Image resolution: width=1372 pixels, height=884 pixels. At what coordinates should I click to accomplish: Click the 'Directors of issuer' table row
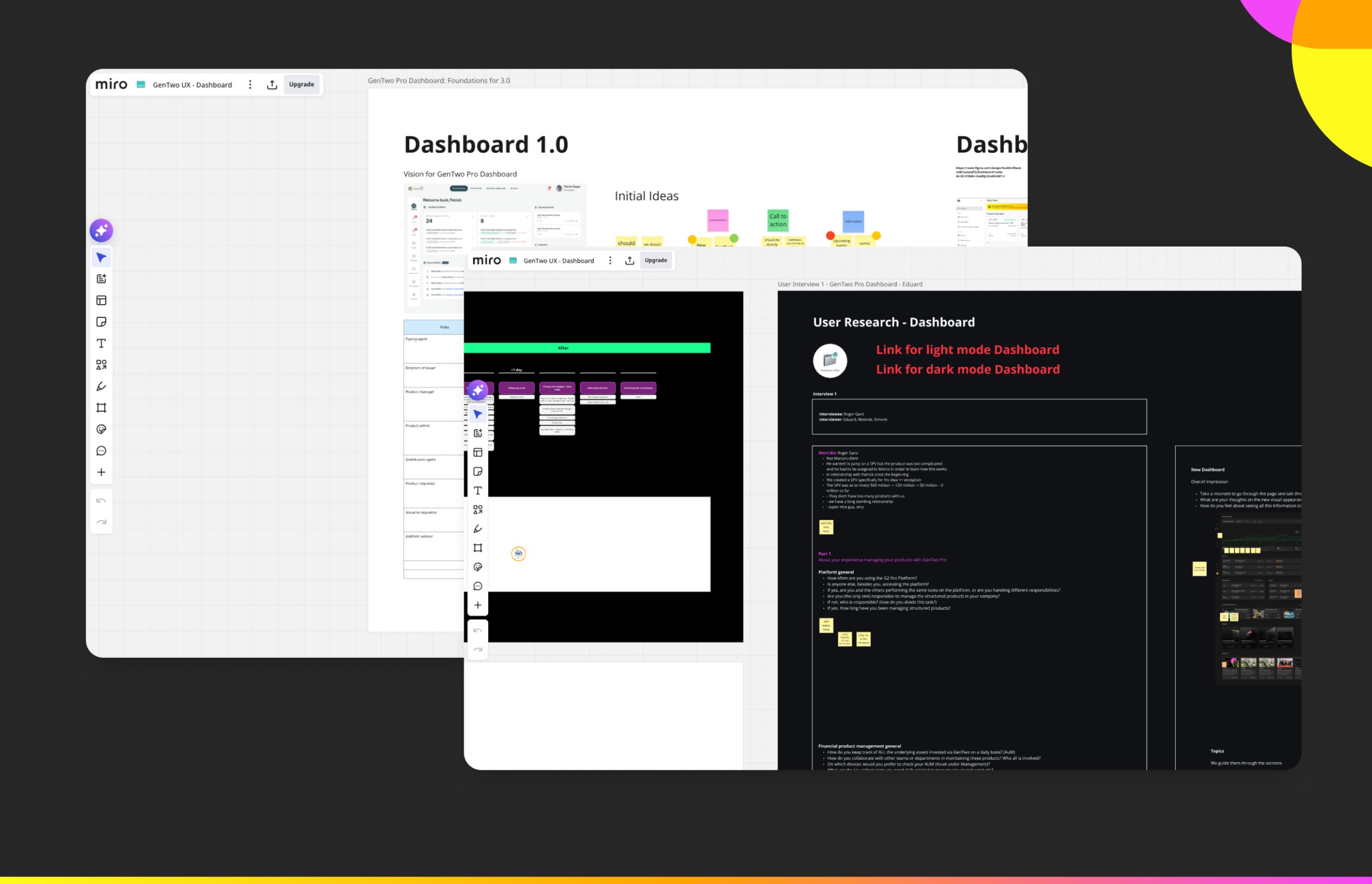[434, 375]
